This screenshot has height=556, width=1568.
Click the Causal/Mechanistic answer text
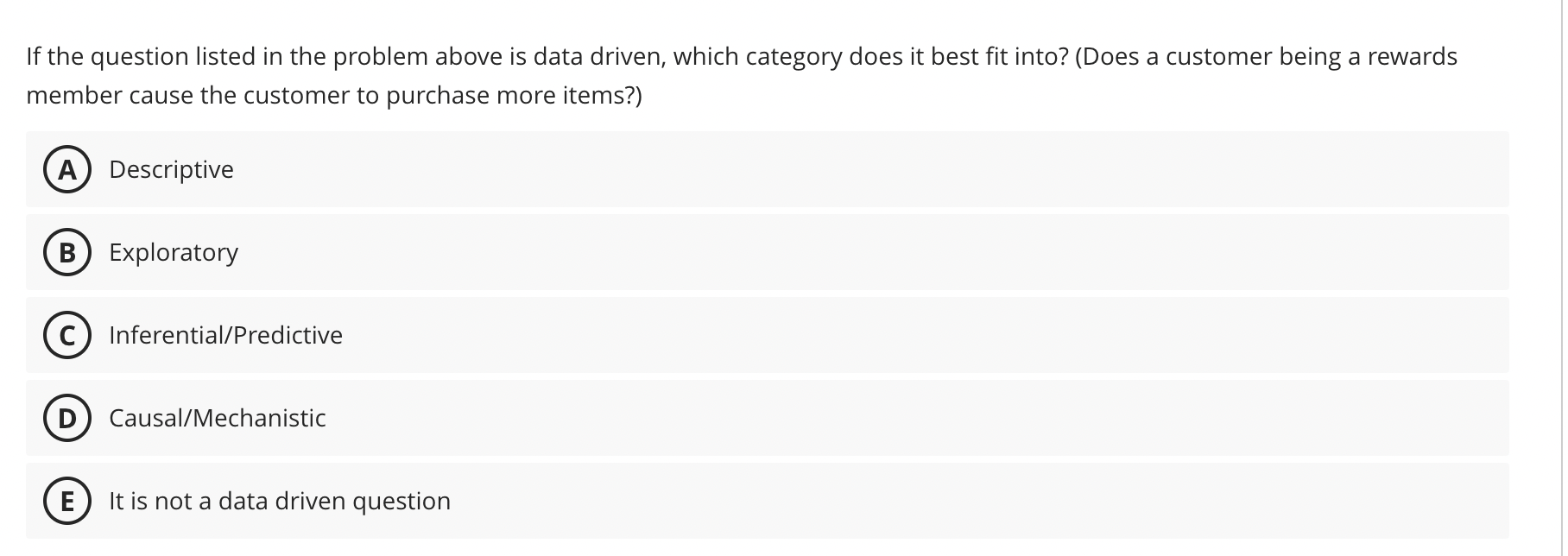click(217, 418)
